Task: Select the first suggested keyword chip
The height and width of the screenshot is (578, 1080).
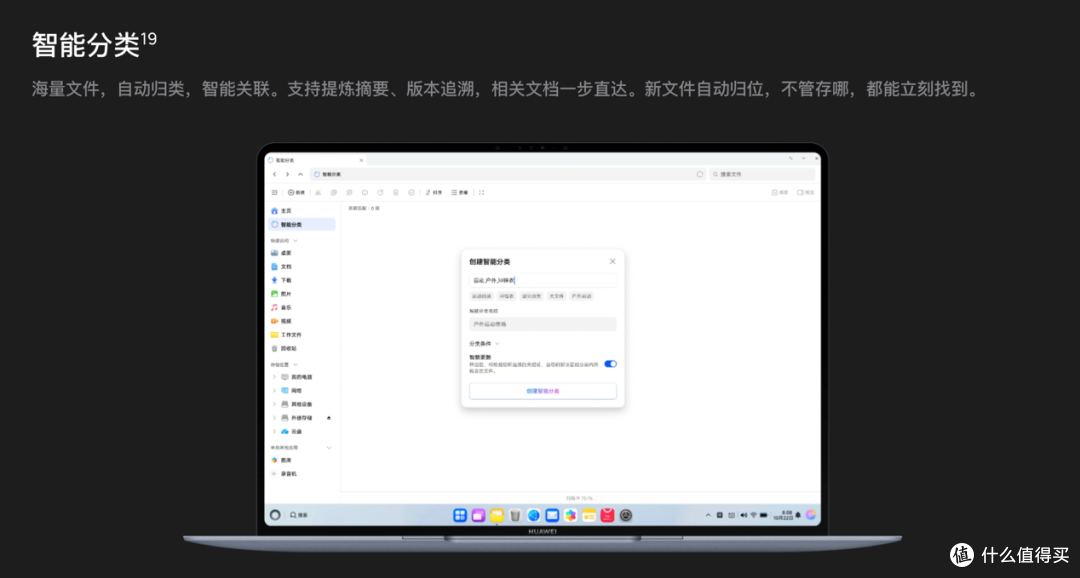Action: click(481, 296)
